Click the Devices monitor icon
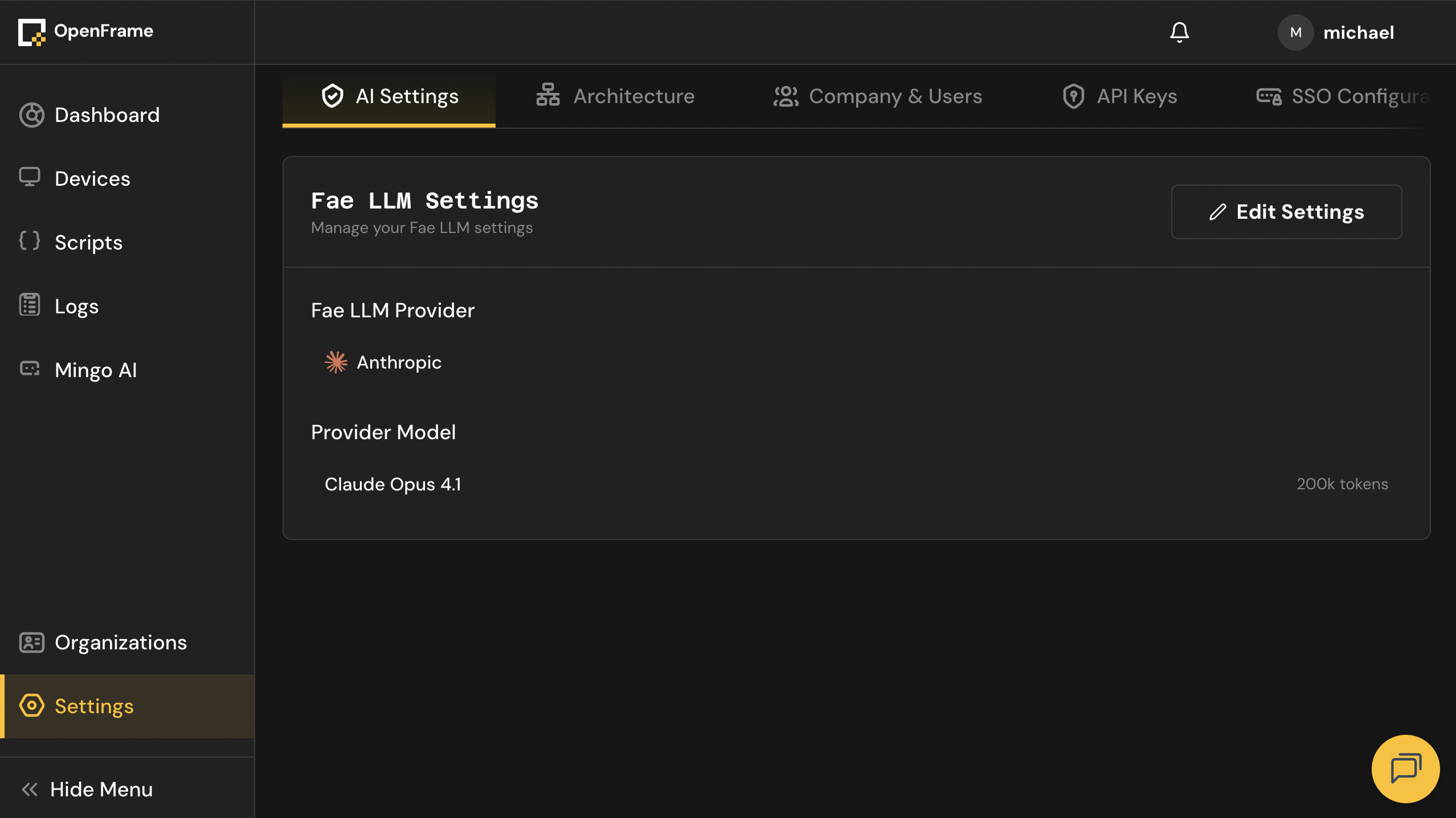Image resolution: width=1456 pixels, height=818 pixels. [x=30, y=177]
